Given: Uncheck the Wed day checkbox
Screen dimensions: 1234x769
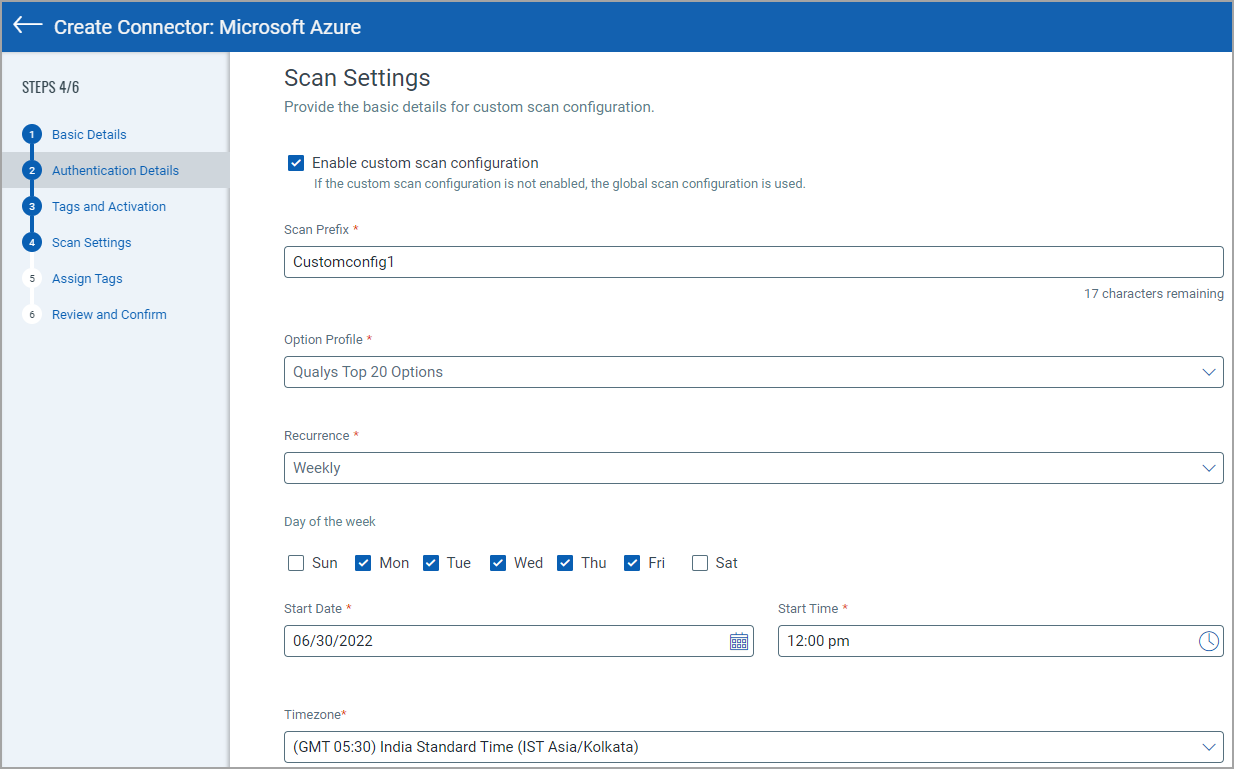Looking at the screenshot, I should (x=498, y=563).
